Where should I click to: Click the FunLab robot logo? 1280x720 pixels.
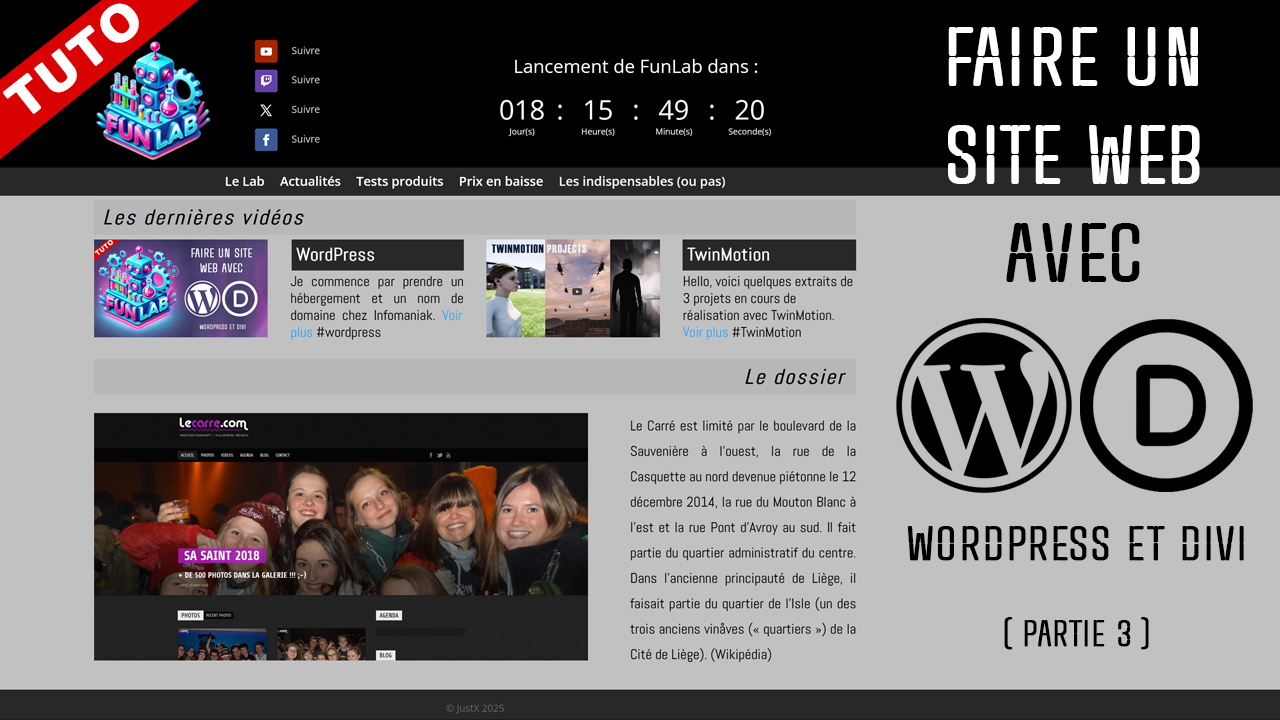pos(153,100)
